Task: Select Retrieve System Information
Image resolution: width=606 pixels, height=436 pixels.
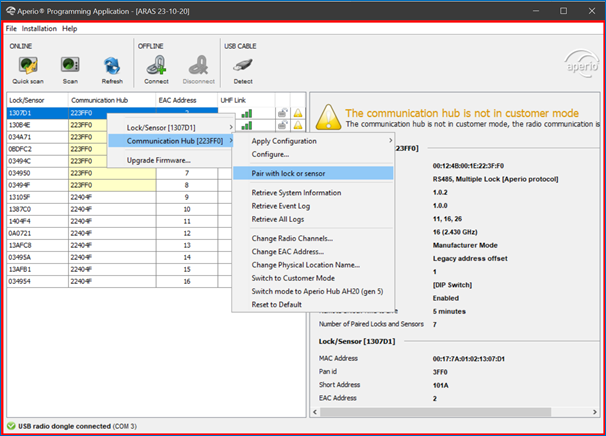Action: [313, 192]
